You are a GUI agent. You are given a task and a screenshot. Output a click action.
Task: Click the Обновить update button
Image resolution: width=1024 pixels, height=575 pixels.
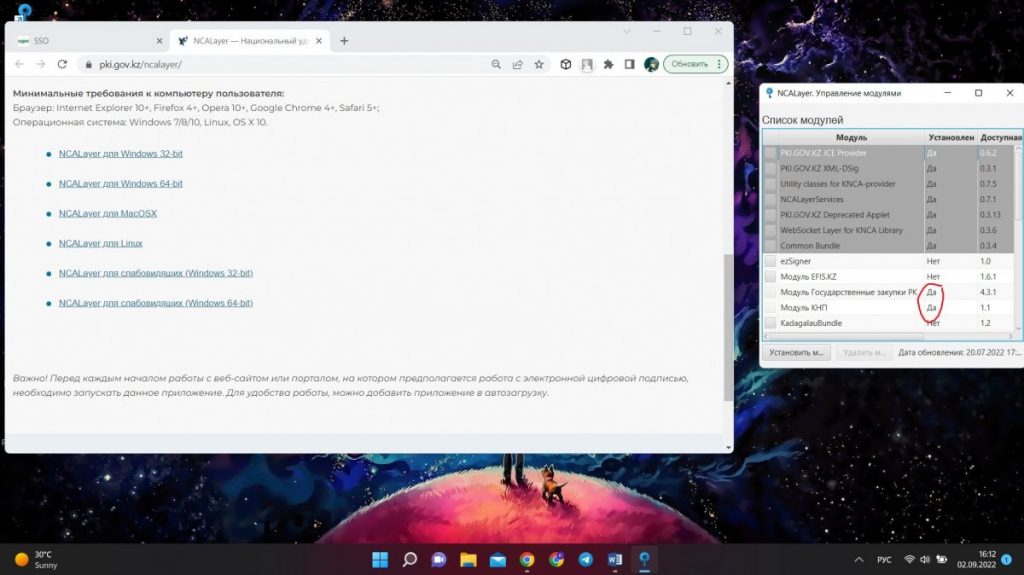[x=690, y=64]
